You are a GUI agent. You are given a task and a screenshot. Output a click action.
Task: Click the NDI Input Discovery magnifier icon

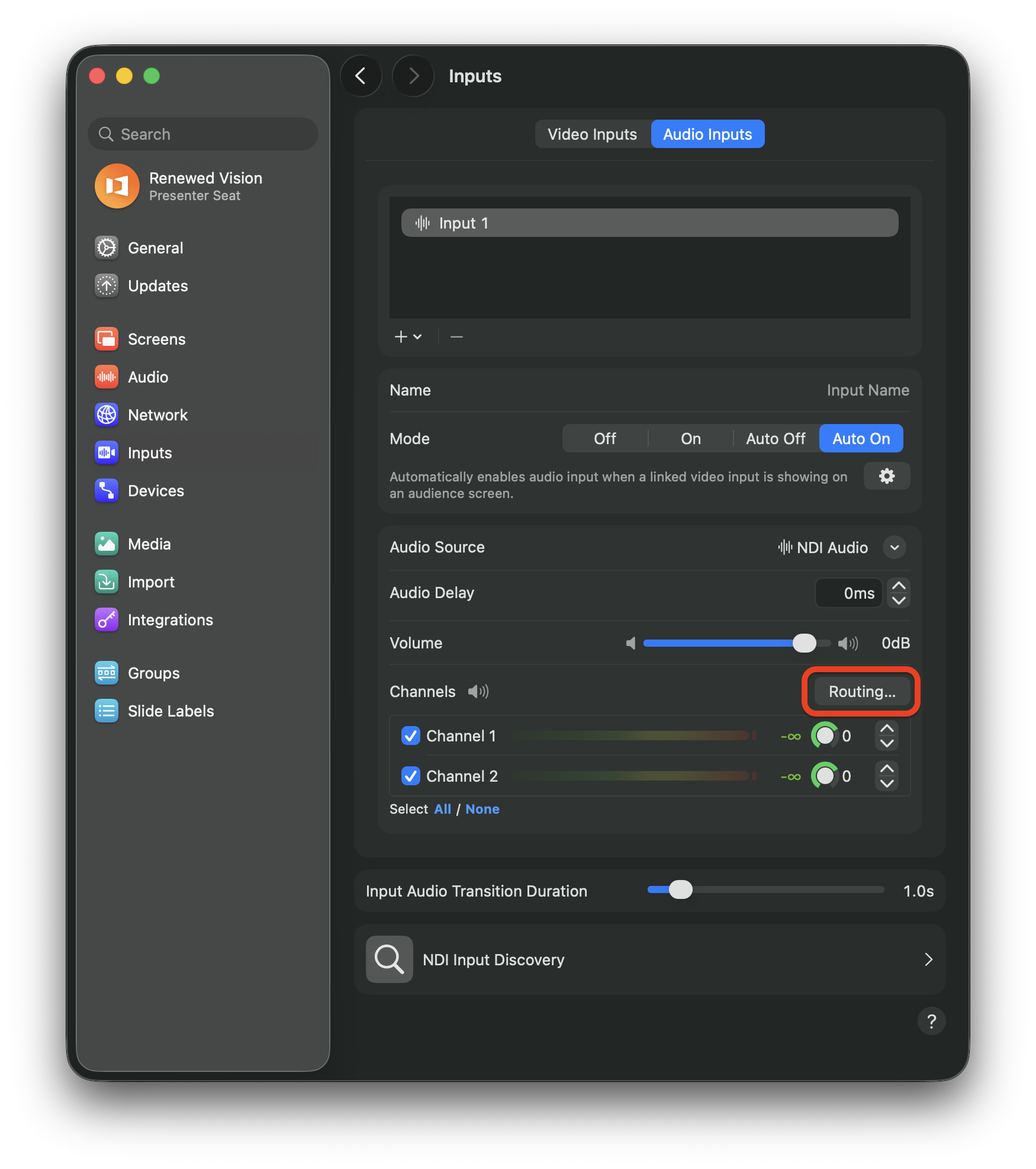tap(389, 959)
